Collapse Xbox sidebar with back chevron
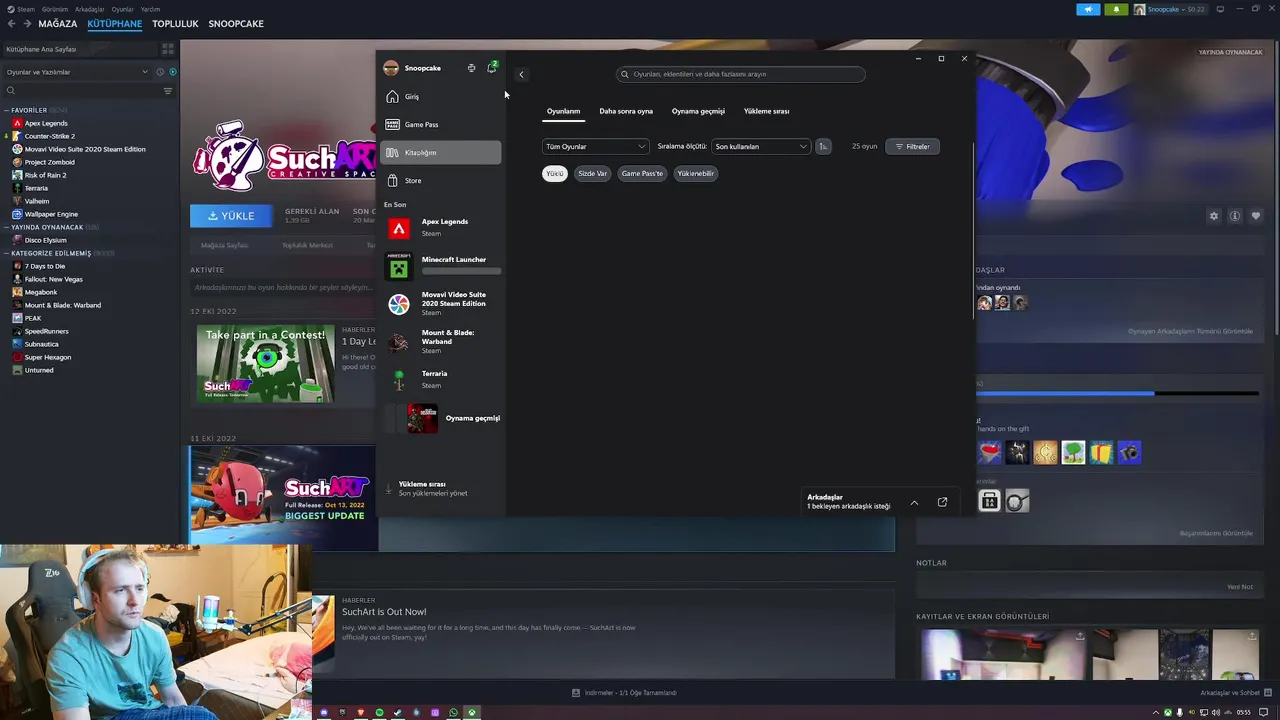 click(521, 74)
